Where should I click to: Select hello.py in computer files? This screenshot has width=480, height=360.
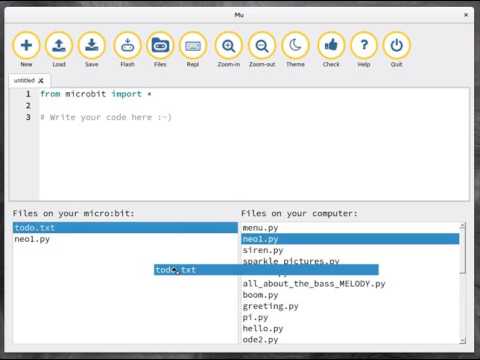click(350, 328)
